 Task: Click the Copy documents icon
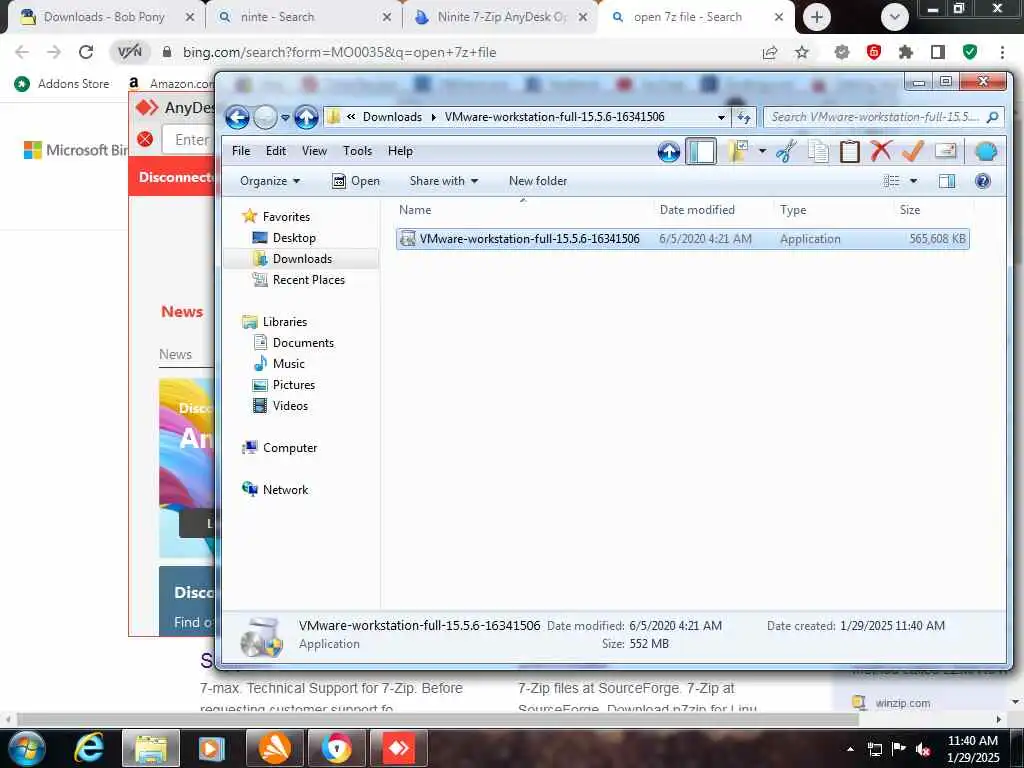(818, 152)
